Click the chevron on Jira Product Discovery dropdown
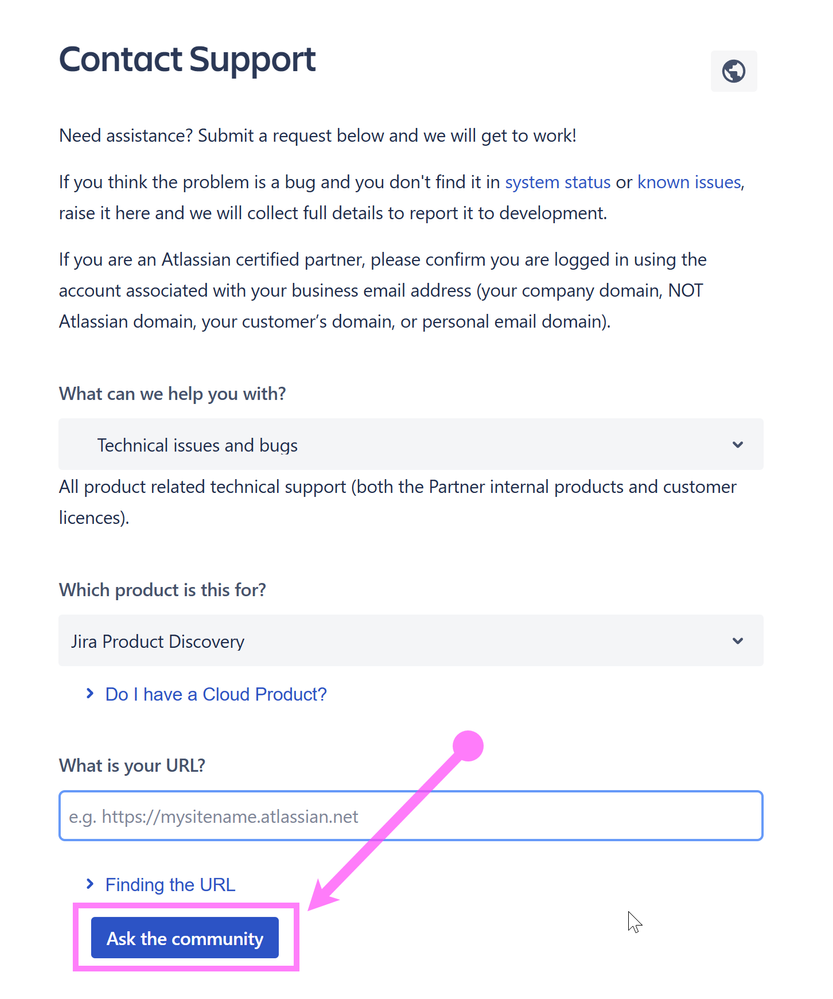The image size is (833, 999). tap(737, 641)
